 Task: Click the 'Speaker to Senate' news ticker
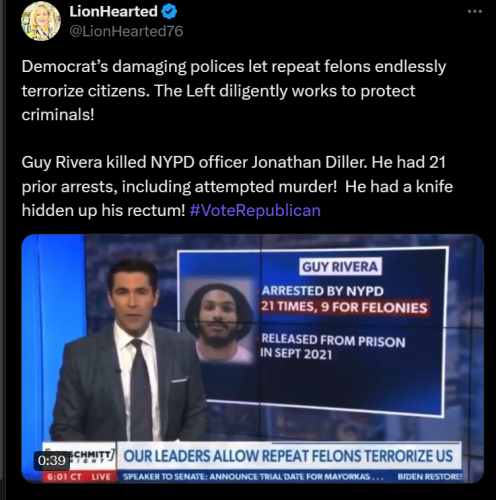[253, 477]
